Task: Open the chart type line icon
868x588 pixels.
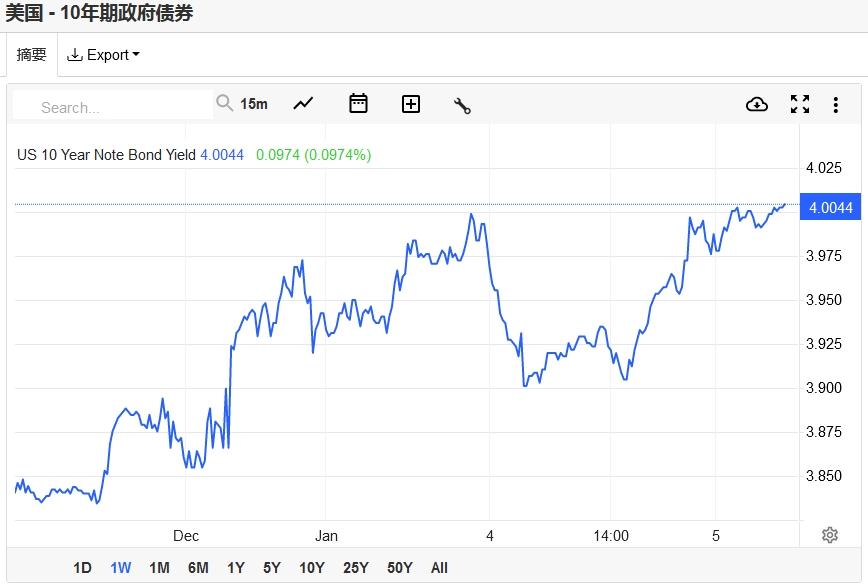Action: tap(303, 104)
